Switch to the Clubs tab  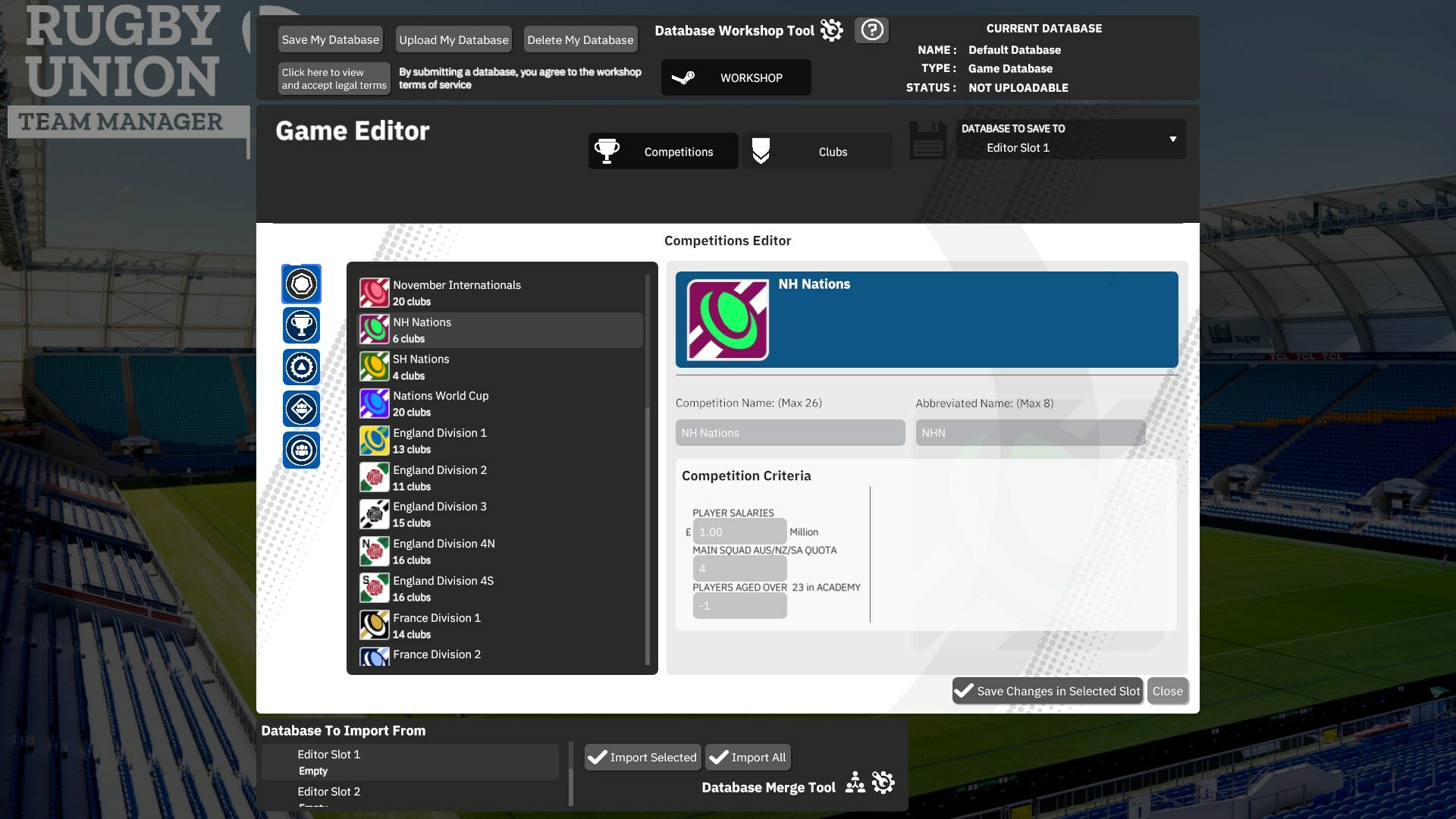tap(817, 151)
